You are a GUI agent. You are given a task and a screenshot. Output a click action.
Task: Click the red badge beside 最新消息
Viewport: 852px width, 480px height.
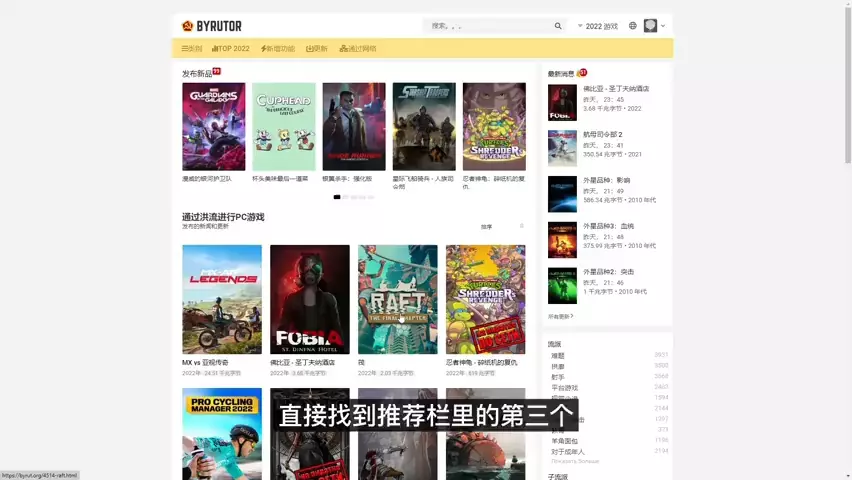point(582,72)
